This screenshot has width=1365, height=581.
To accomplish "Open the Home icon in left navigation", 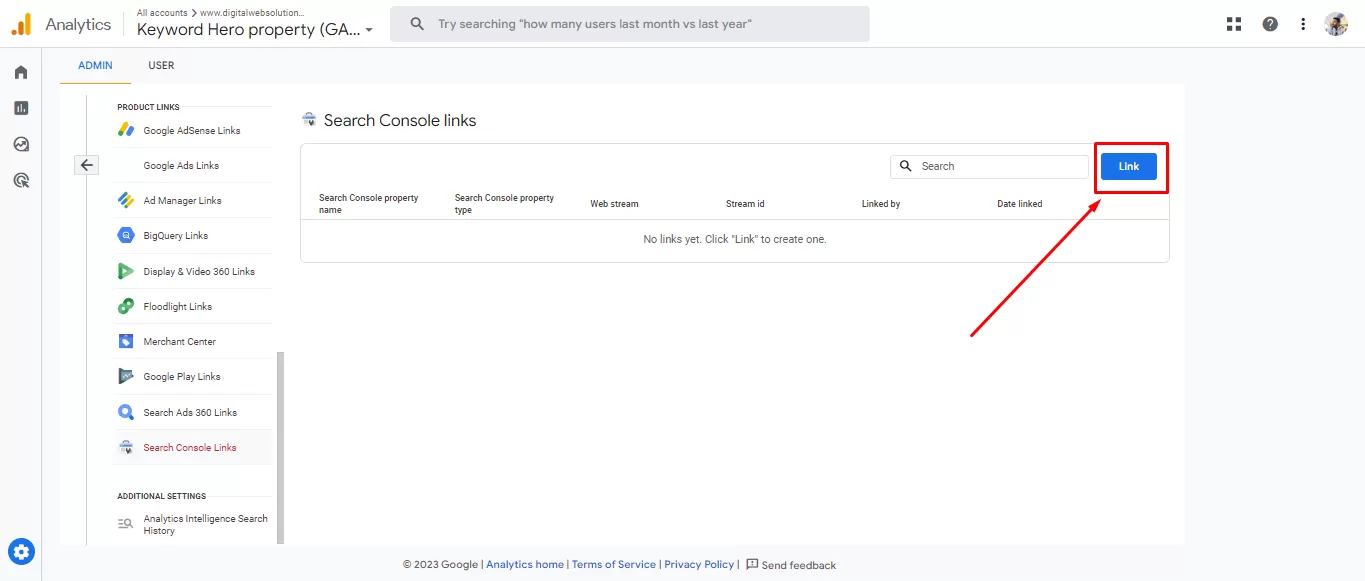I will click(21, 72).
